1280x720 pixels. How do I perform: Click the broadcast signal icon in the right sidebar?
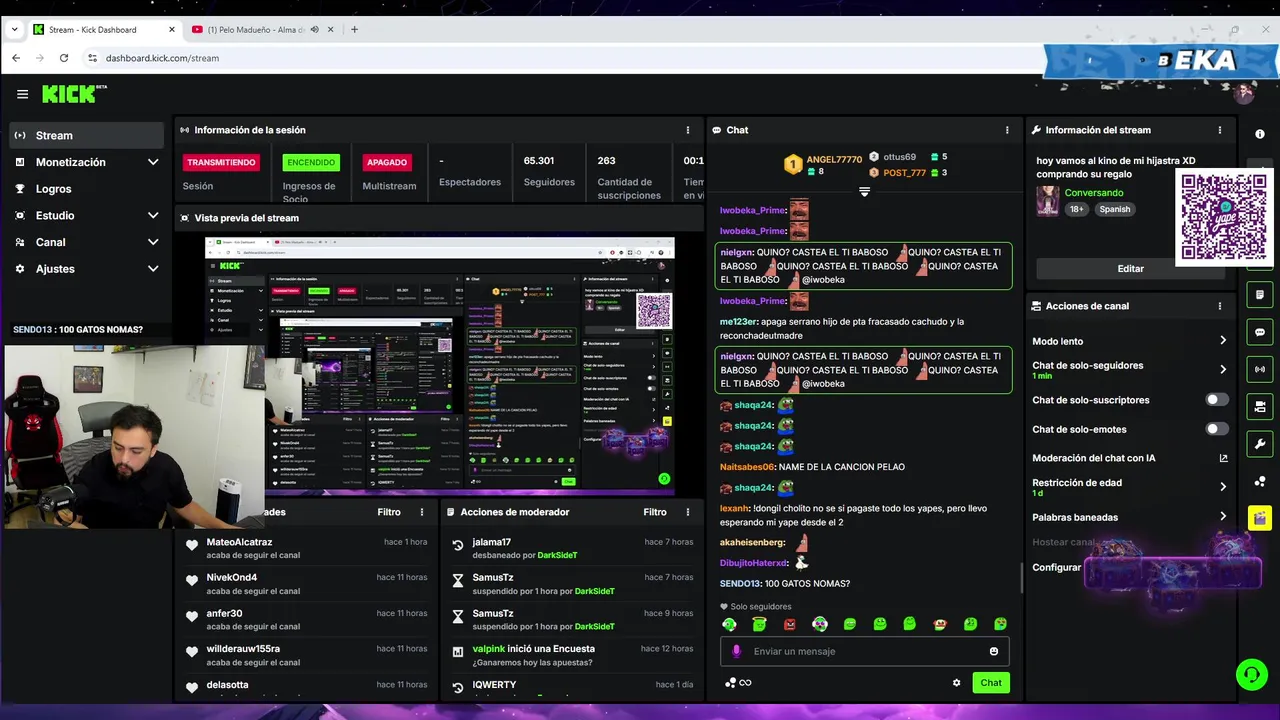coord(1260,369)
